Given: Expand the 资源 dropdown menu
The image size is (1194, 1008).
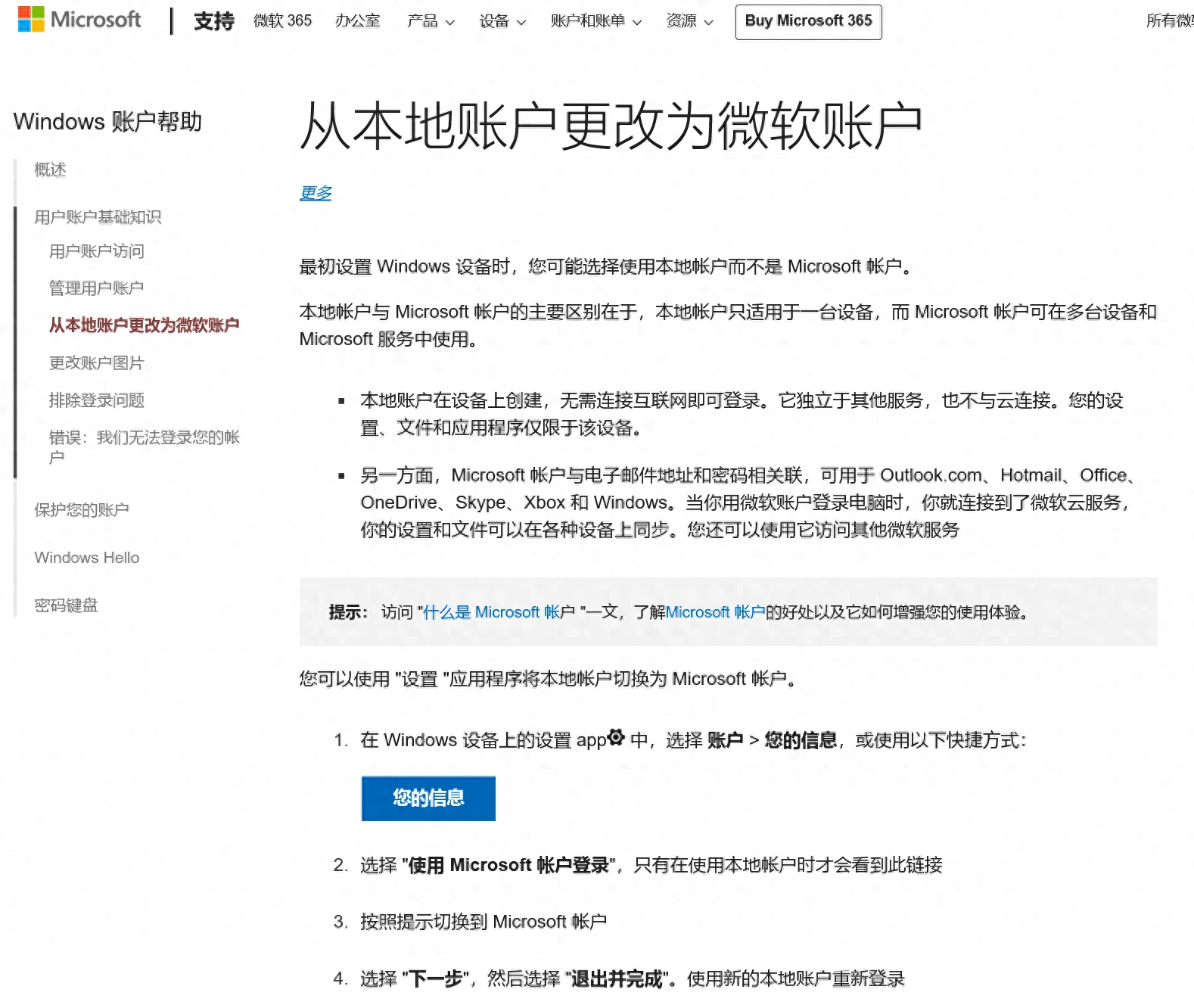Looking at the screenshot, I should 689,21.
